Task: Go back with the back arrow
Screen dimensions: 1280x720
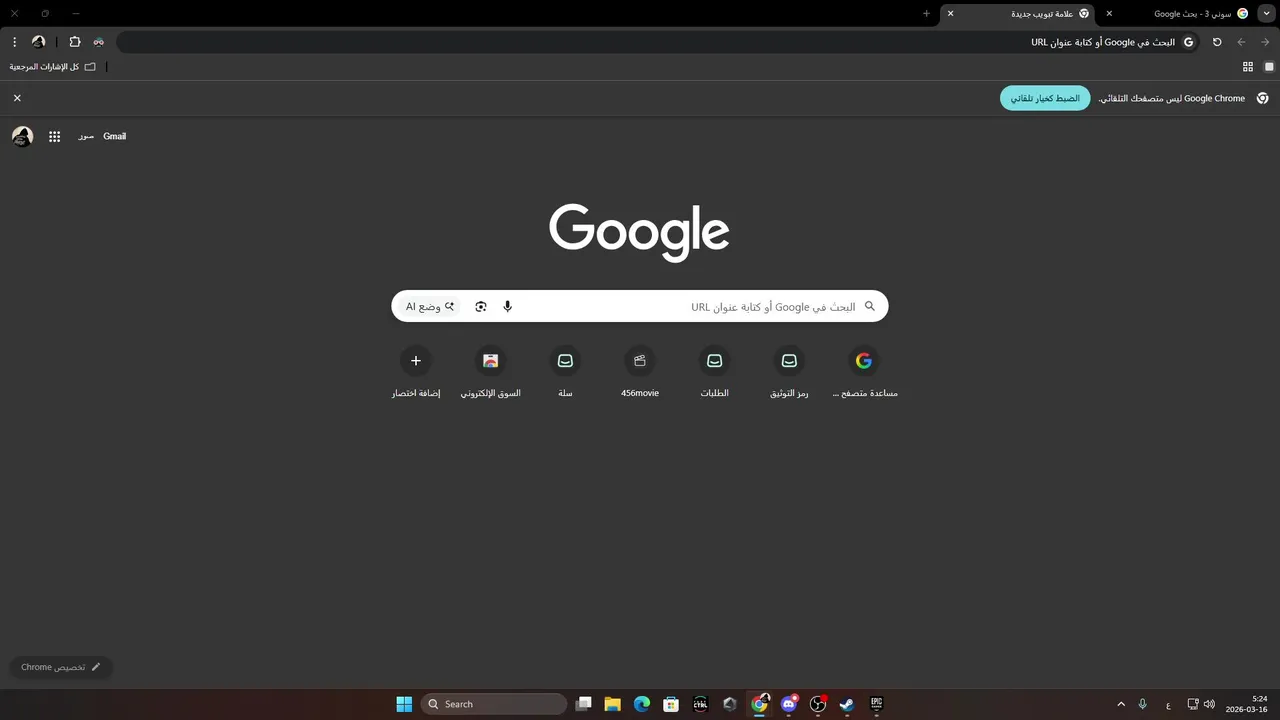Action: coord(1241,42)
